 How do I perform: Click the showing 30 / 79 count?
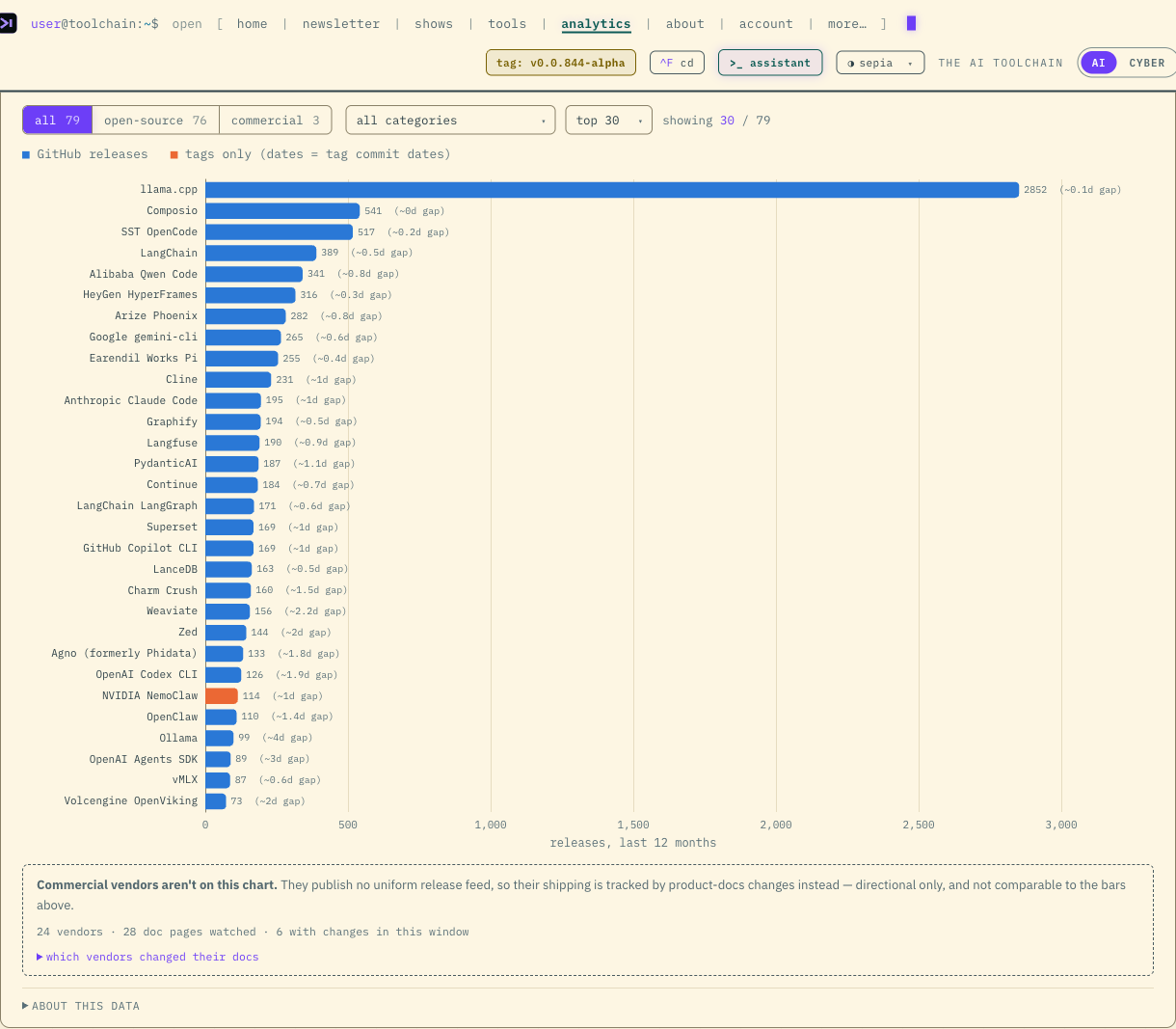click(716, 121)
